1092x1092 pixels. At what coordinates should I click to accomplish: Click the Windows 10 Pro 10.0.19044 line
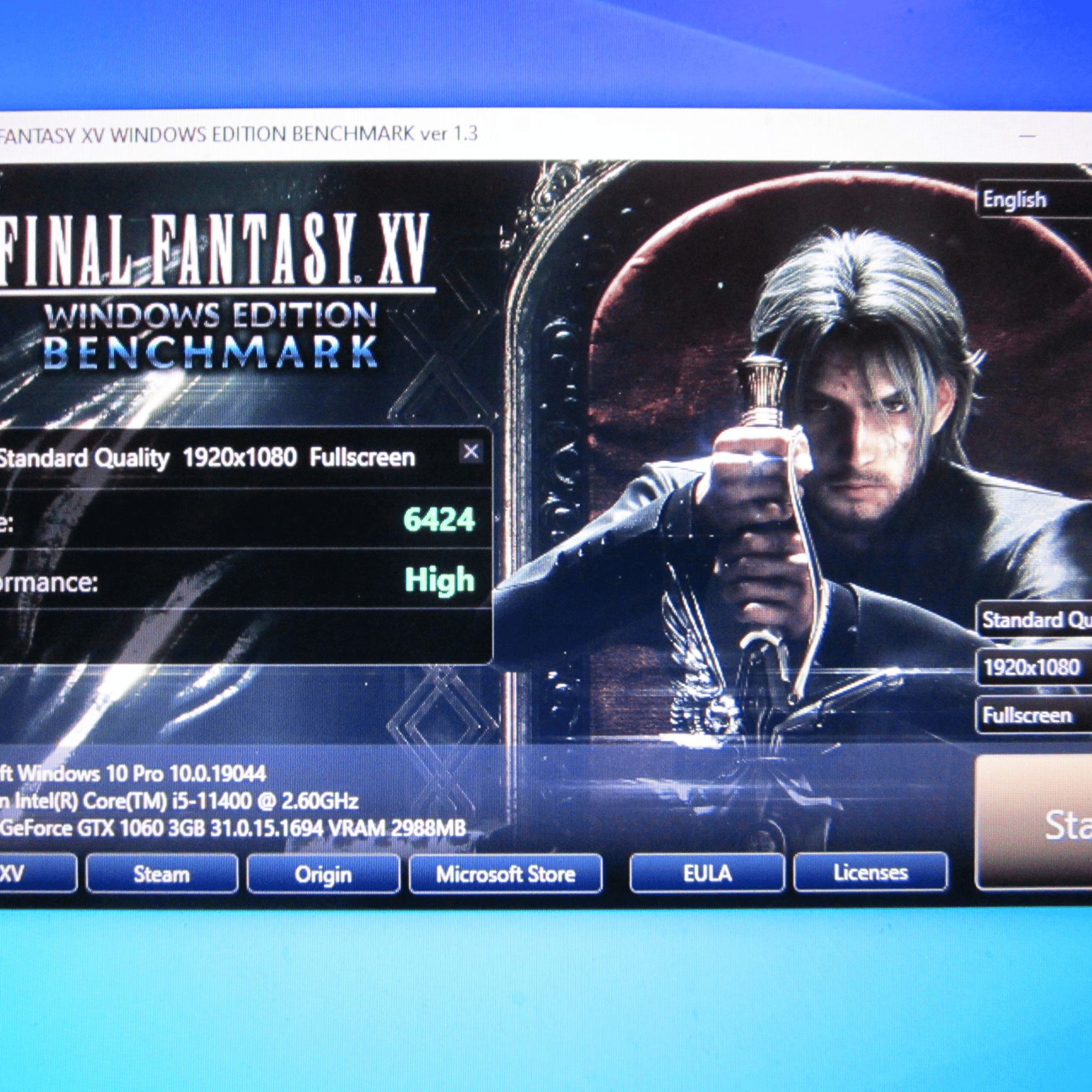click(133, 773)
